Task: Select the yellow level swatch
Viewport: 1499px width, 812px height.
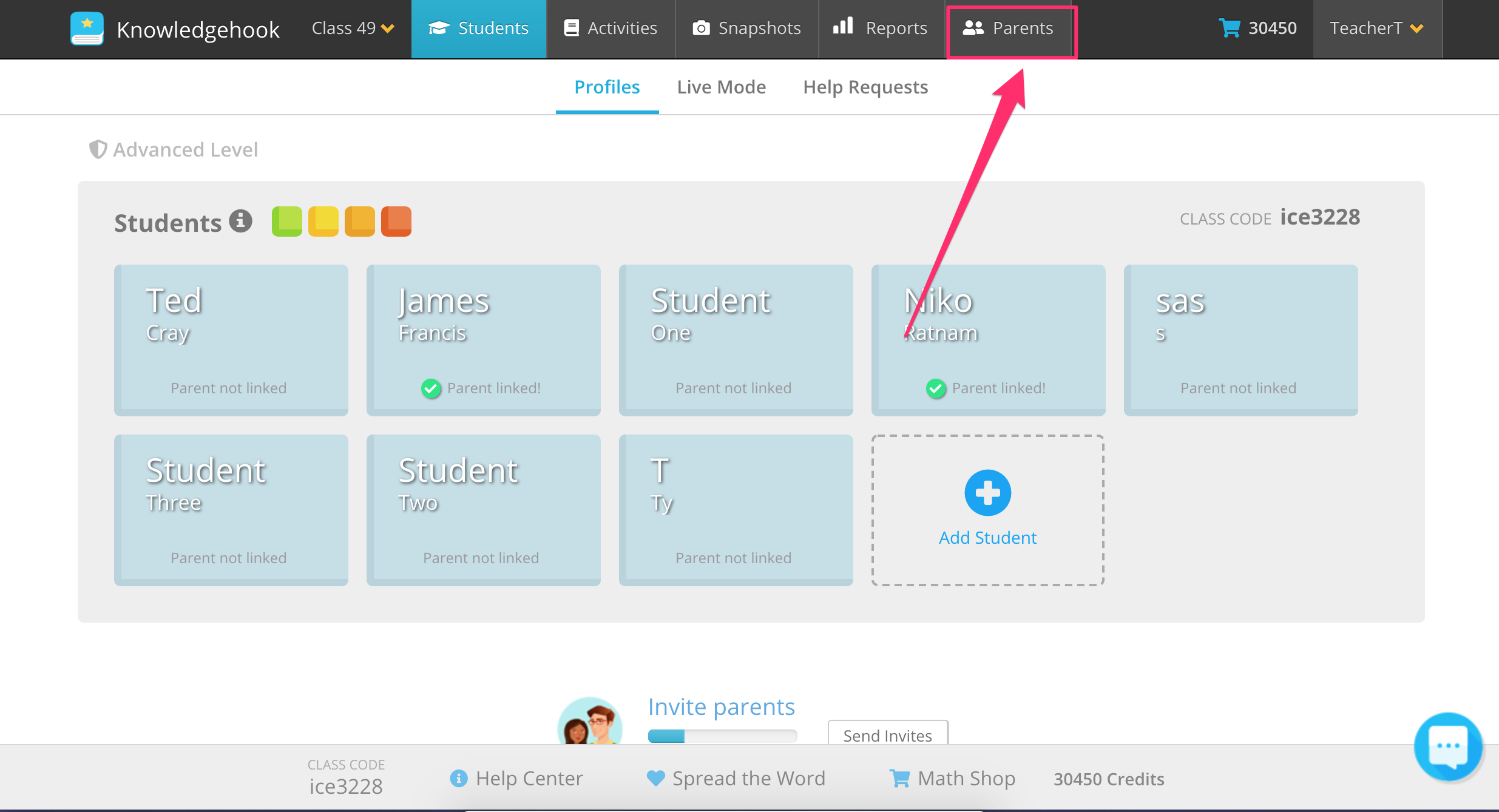Action: [323, 222]
